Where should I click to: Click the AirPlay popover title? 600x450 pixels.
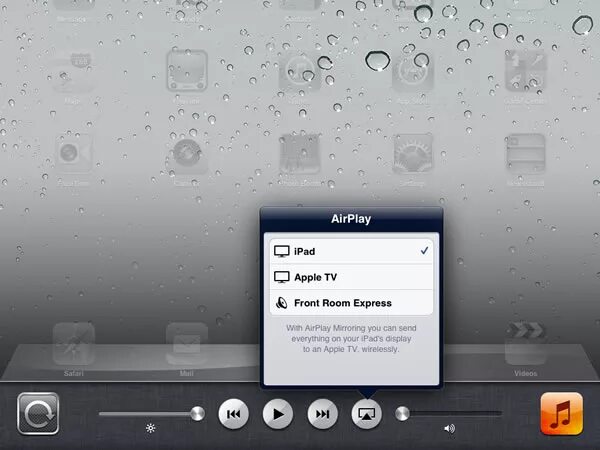[351, 219]
